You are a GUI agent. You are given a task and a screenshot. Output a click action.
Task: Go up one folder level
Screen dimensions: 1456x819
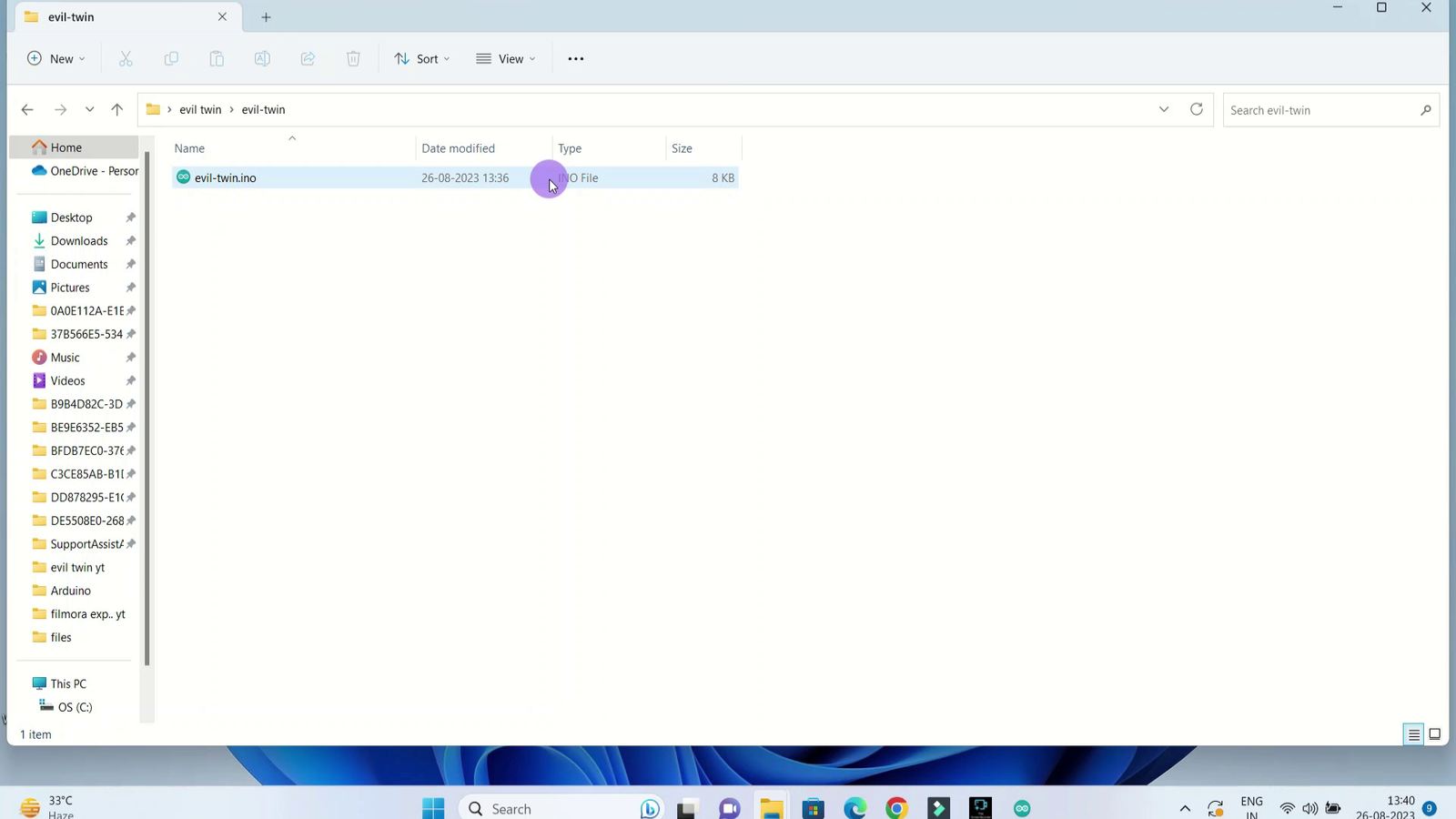coord(116,110)
